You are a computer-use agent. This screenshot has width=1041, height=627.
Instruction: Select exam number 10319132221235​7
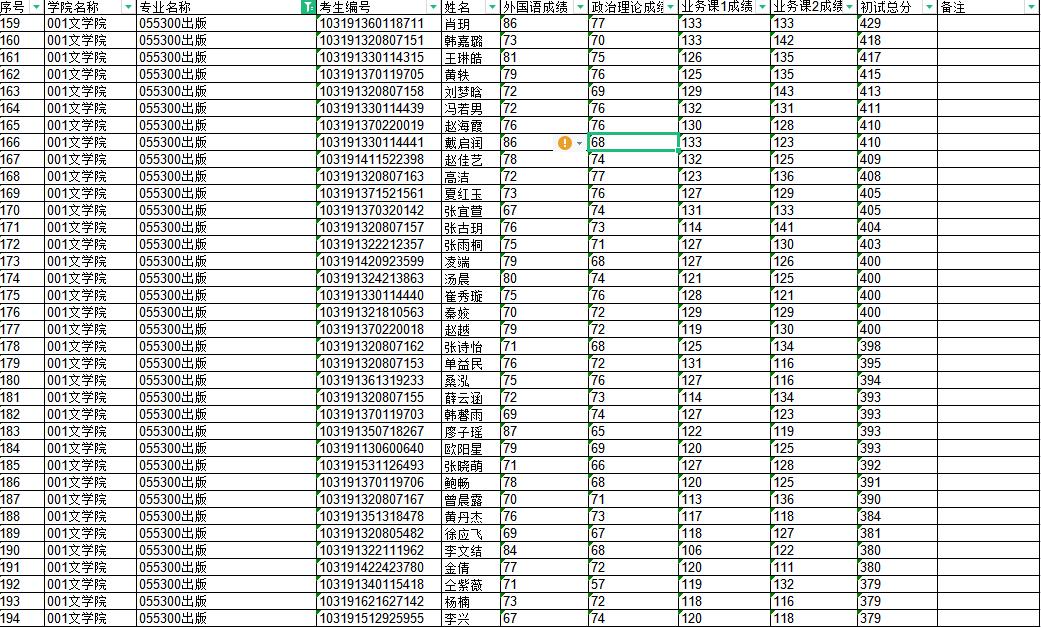pos(379,244)
